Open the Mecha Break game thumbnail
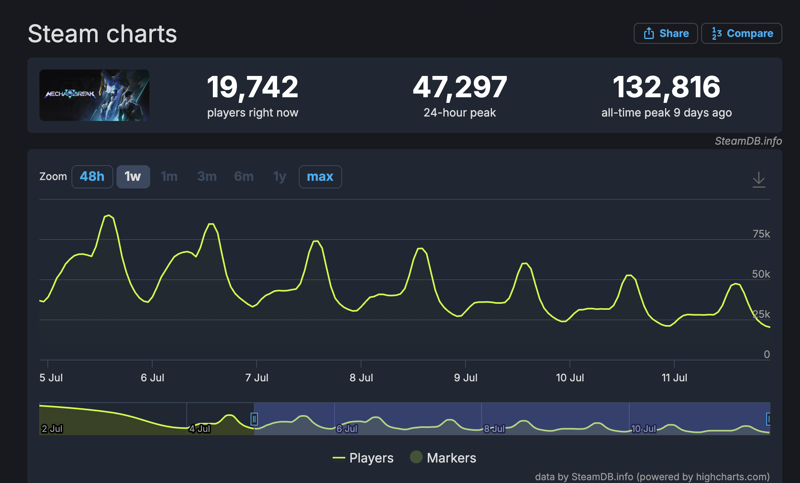 94,95
